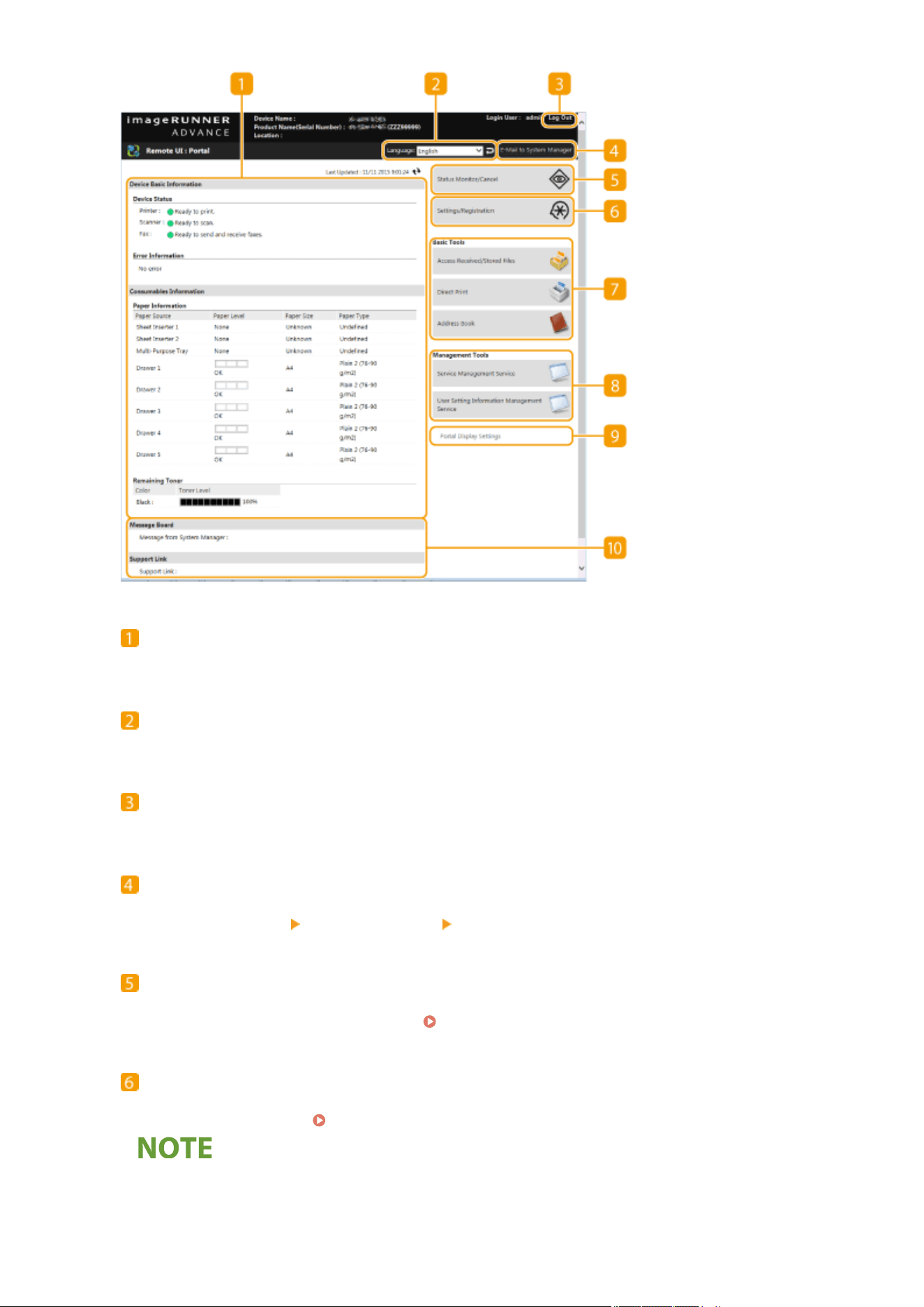Click the Paper Source column header

pyautogui.click(x=153, y=316)
